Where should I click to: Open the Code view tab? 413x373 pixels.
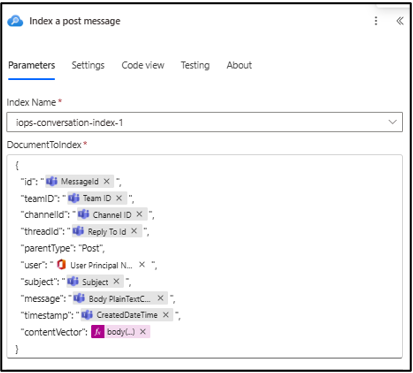click(x=143, y=65)
